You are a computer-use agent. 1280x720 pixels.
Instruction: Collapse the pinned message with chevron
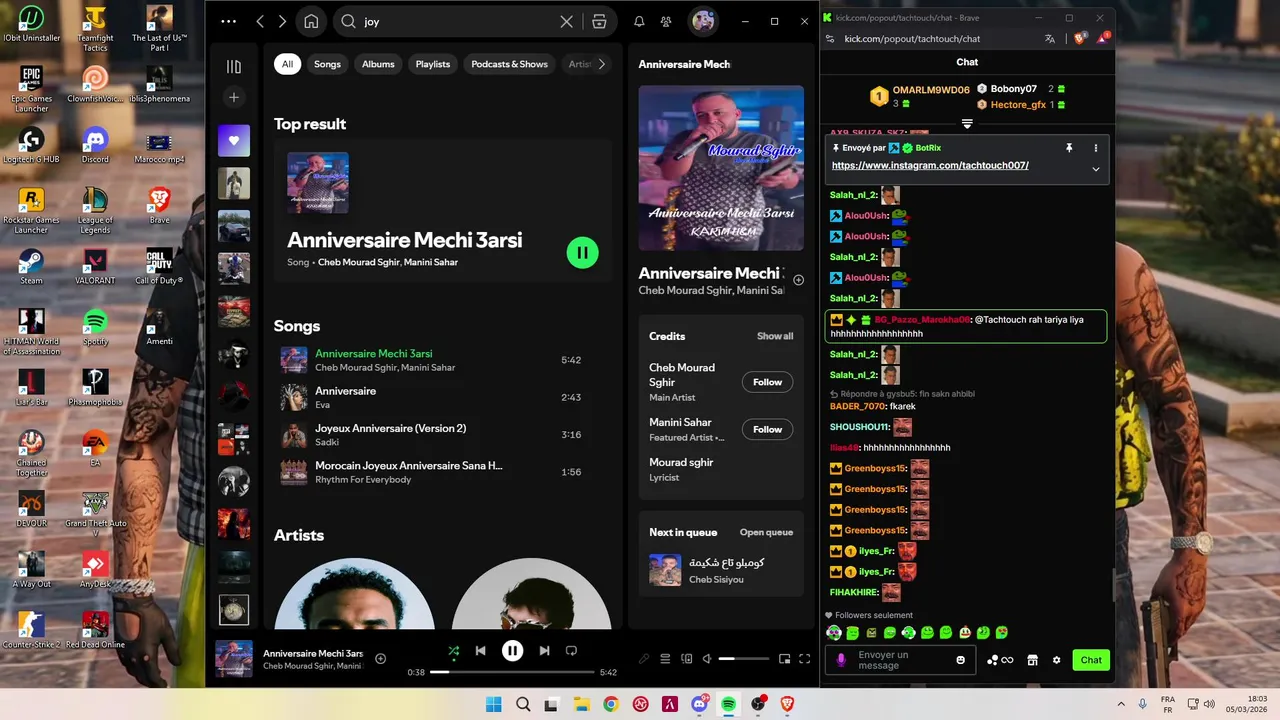pos(1096,169)
